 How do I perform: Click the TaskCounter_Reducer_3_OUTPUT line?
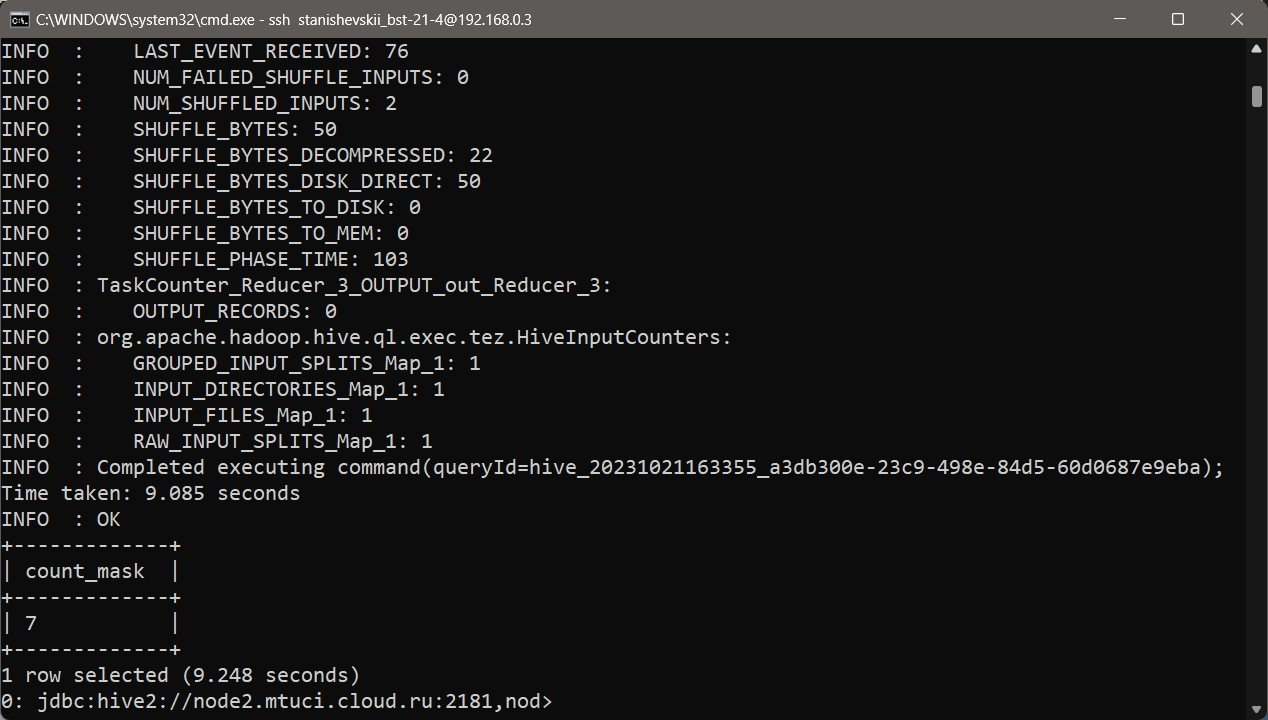(x=306, y=285)
